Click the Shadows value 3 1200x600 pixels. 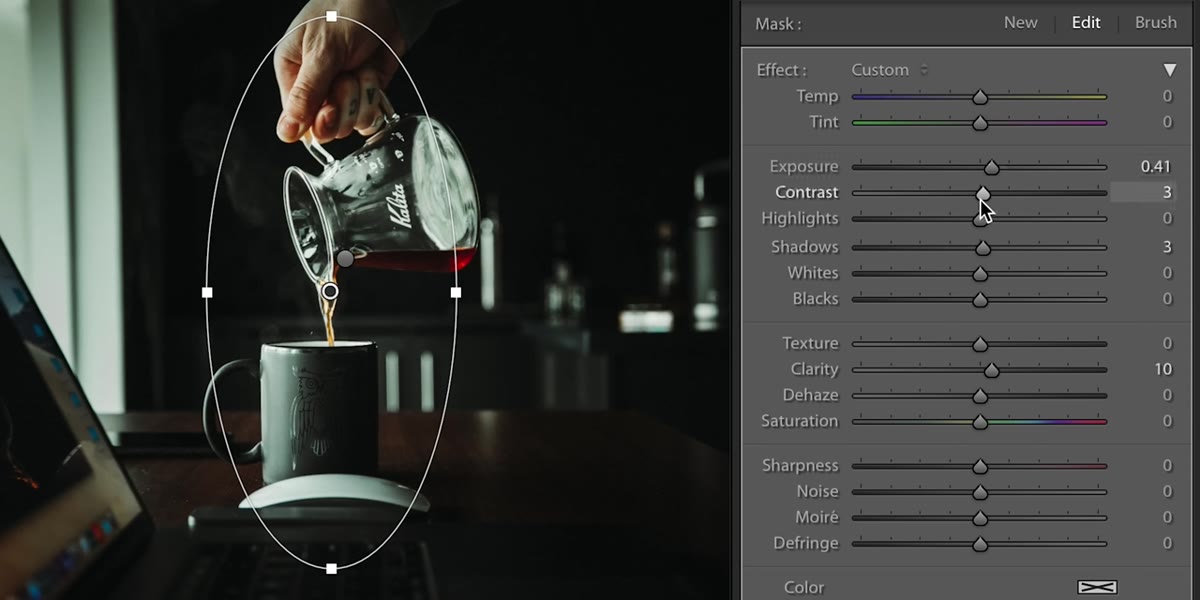tap(1167, 246)
